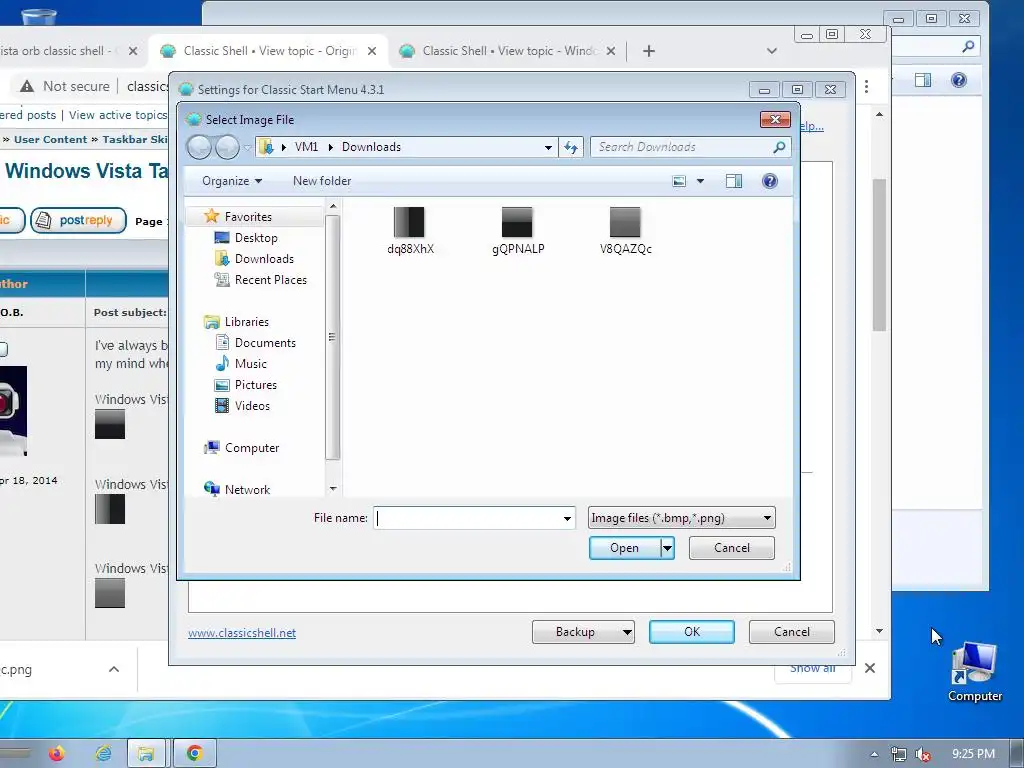Click the postreply button on forum page
This screenshot has width=1024, height=768.
tap(78, 220)
